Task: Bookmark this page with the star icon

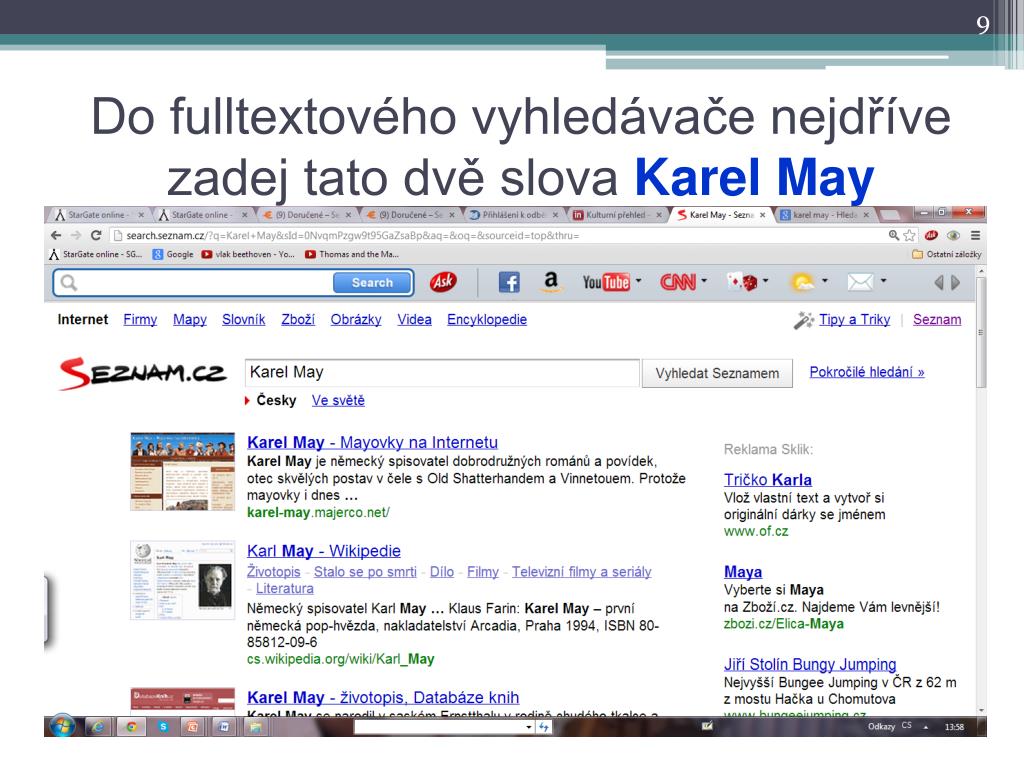Action: (x=909, y=235)
